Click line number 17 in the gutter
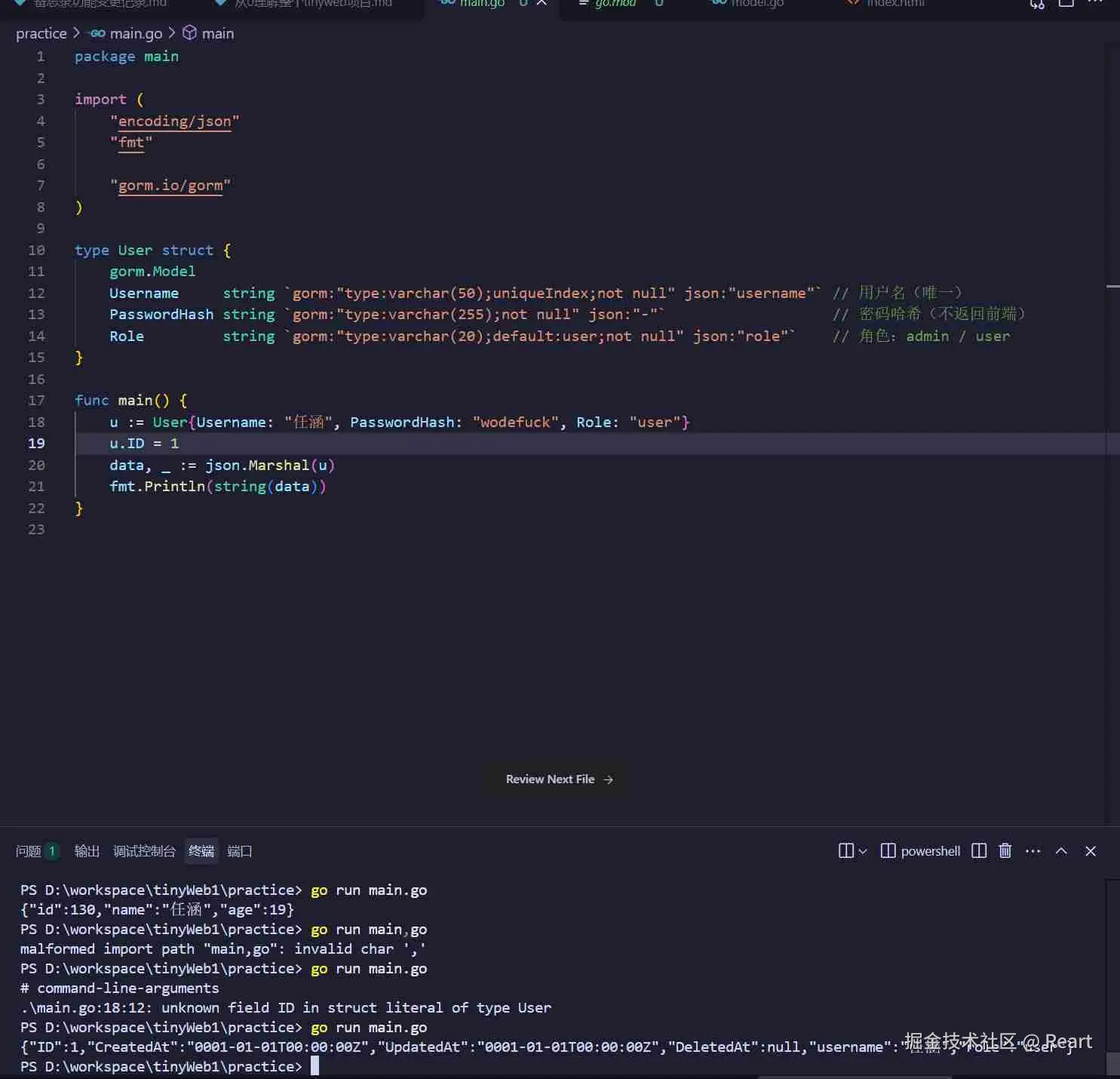This screenshot has width=1120, height=1079. pyautogui.click(x=36, y=401)
